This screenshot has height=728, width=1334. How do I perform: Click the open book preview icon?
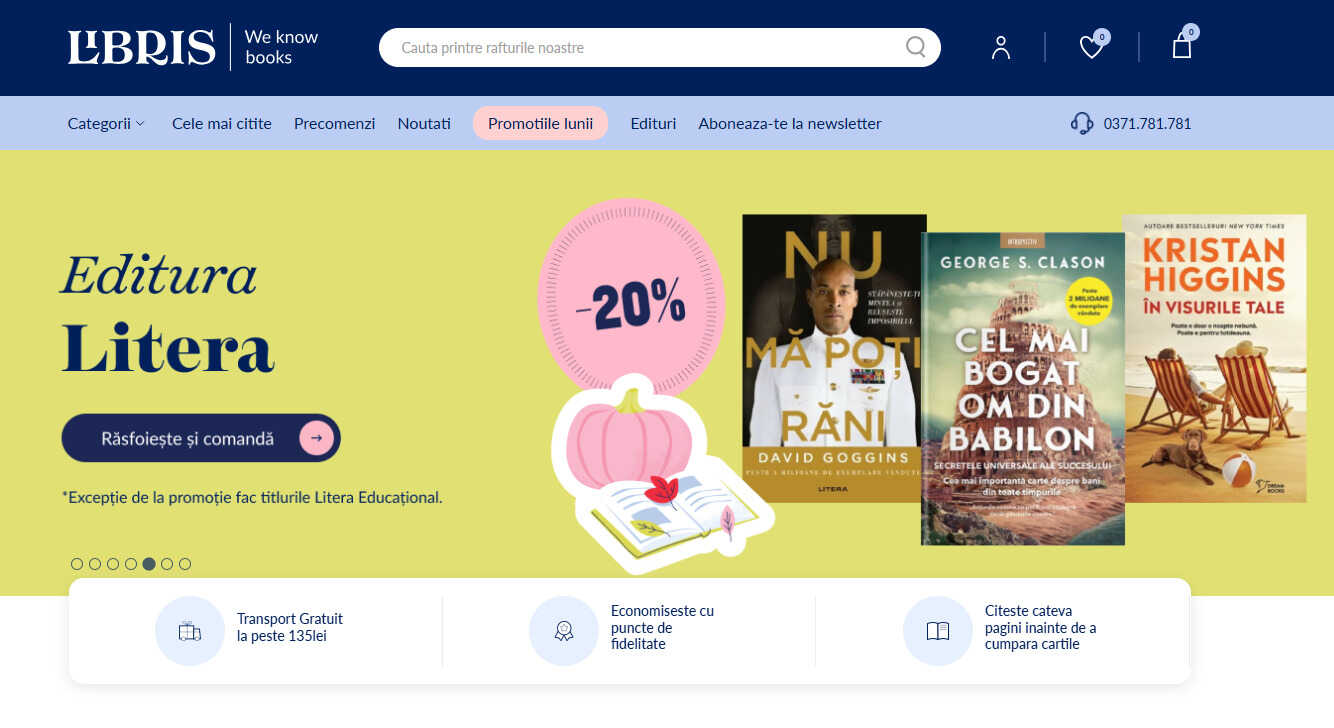point(938,631)
